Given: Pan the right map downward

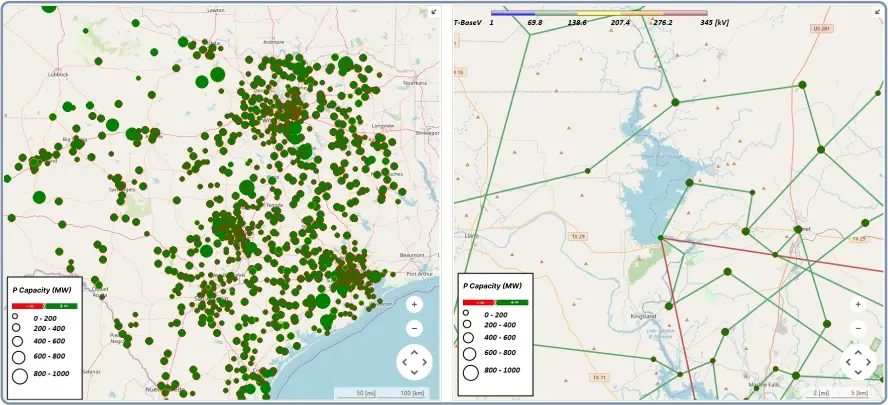Looking at the screenshot, I should click(x=857, y=373).
